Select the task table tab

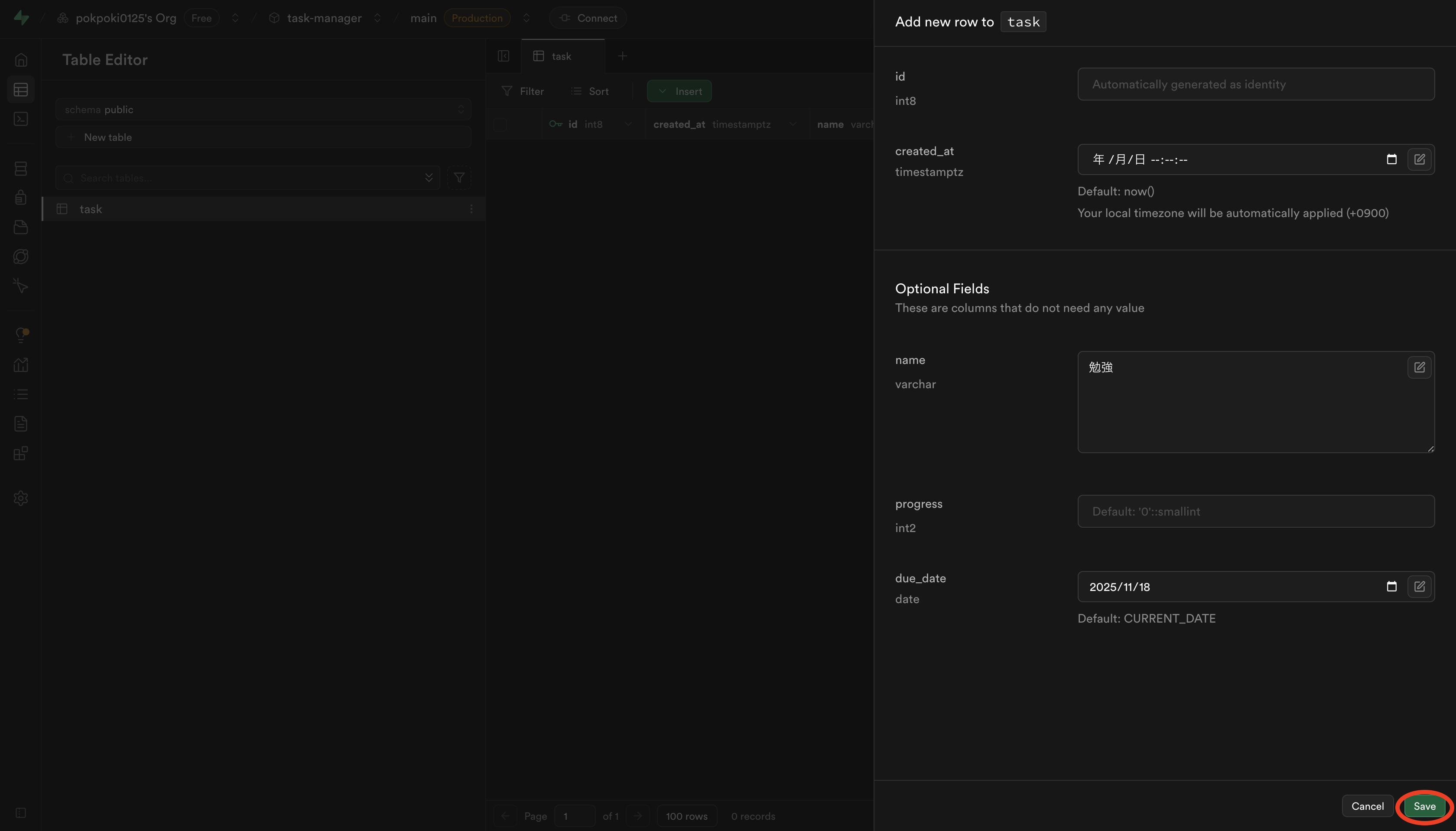pos(561,56)
